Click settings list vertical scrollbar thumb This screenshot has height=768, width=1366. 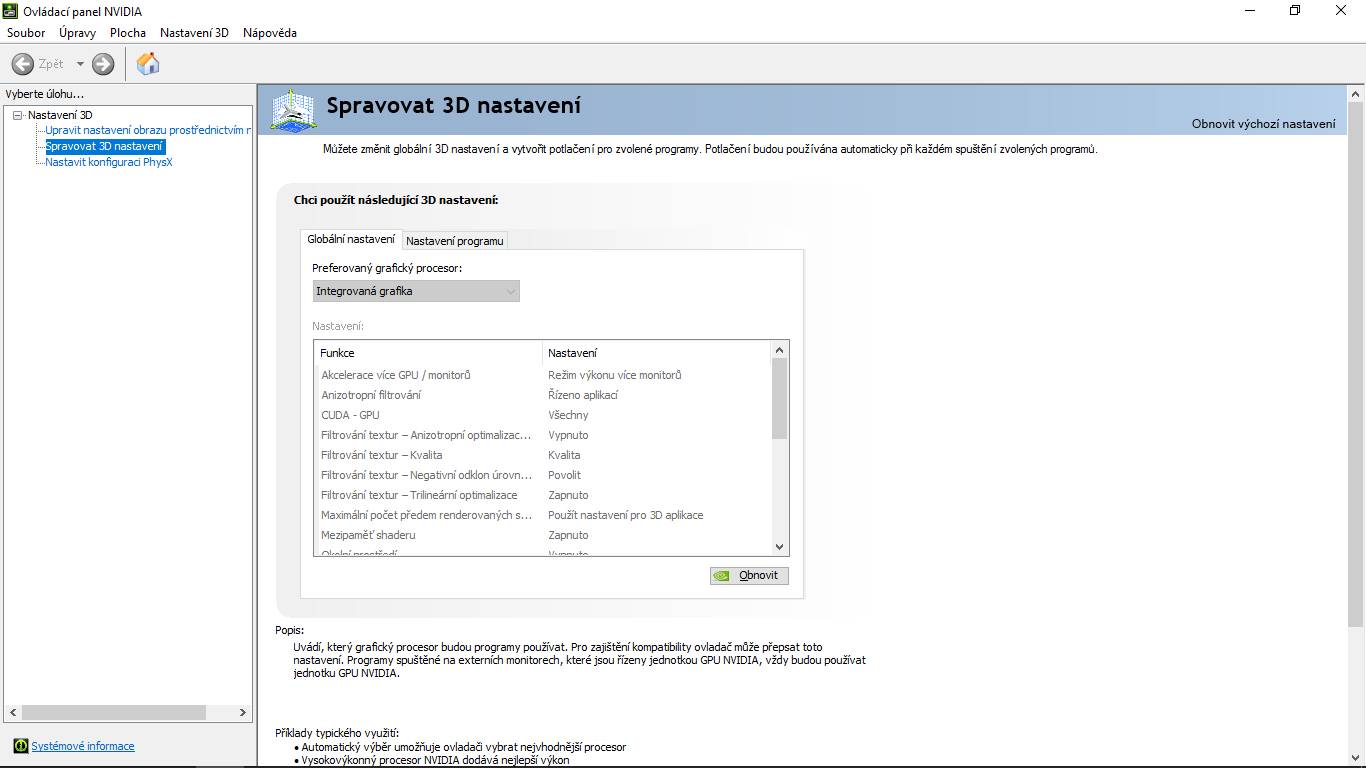point(780,398)
